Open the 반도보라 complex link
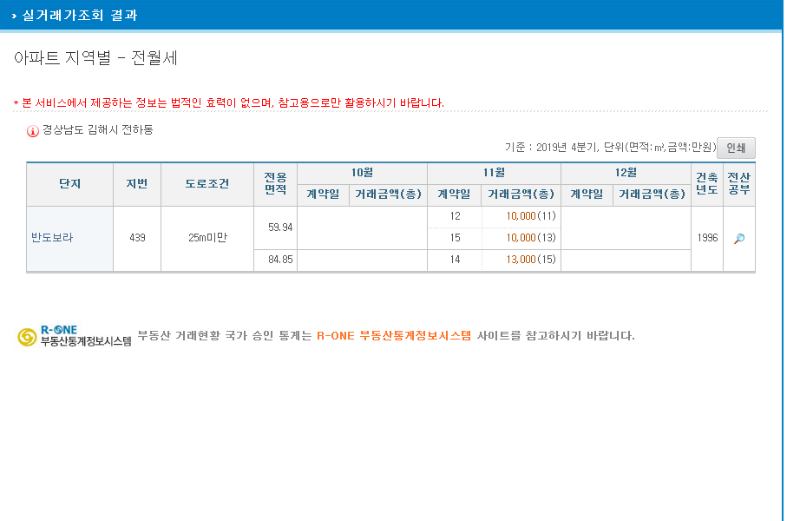Screen dimensions: 800x521 (52, 238)
